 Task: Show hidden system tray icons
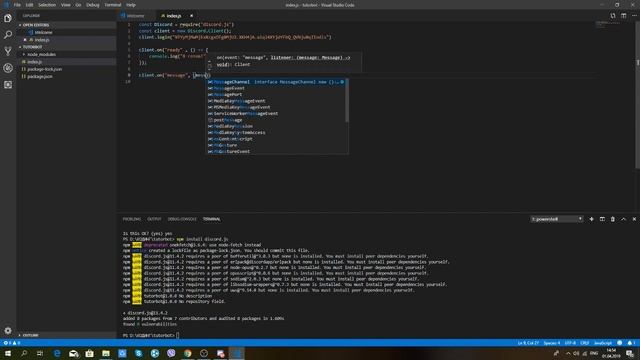[568, 353]
